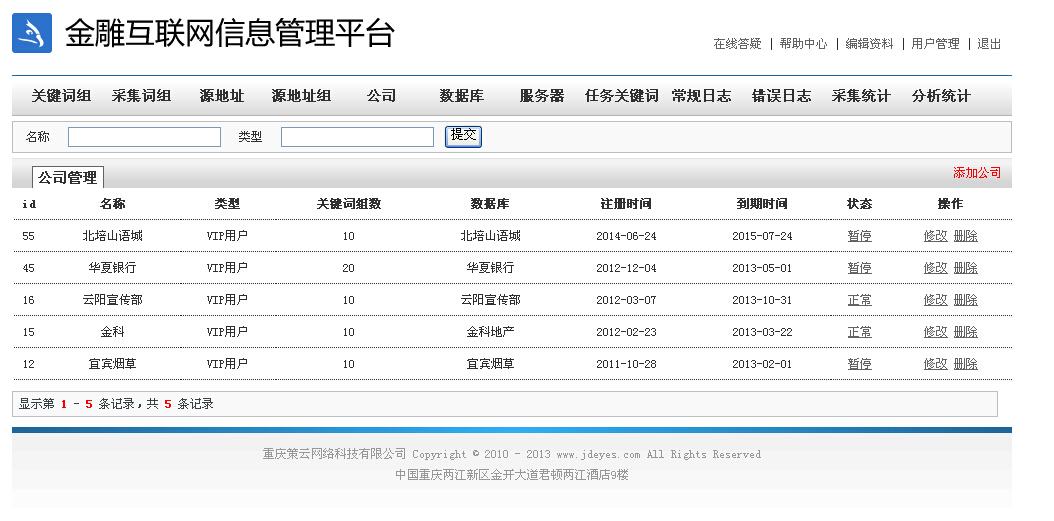Go to the 服务器 menu item

click(541, 96)
